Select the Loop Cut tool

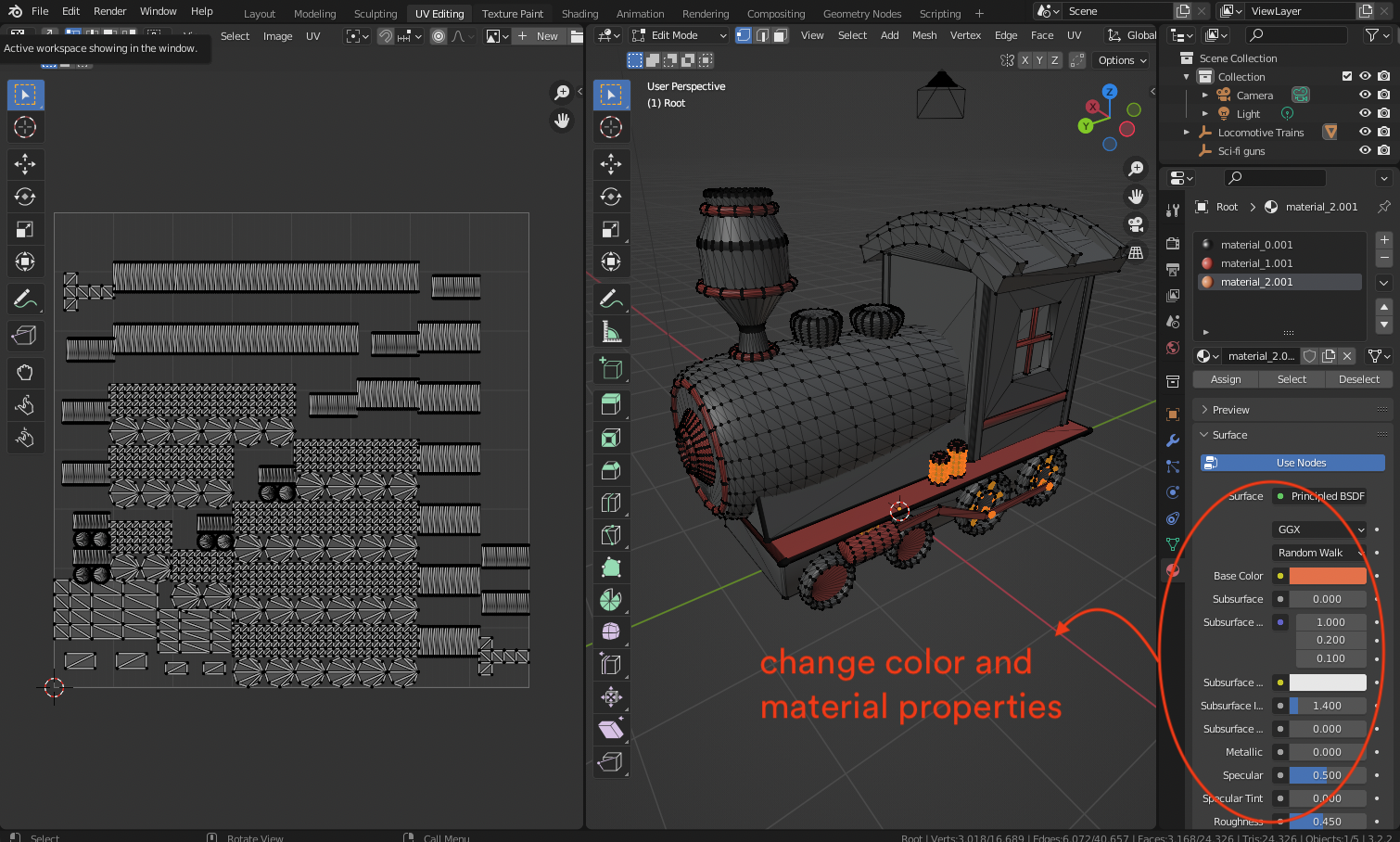click(x=611, y=503)
